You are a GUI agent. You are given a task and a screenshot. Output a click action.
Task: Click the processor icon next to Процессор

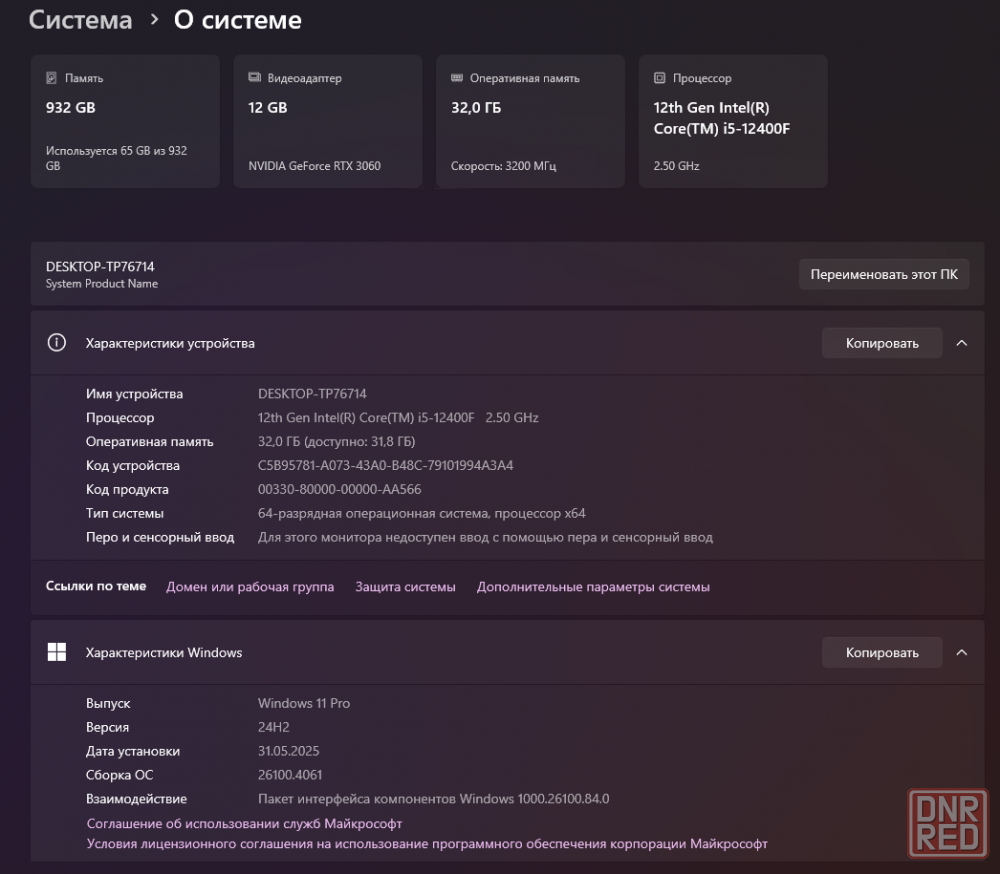point(659,78)
